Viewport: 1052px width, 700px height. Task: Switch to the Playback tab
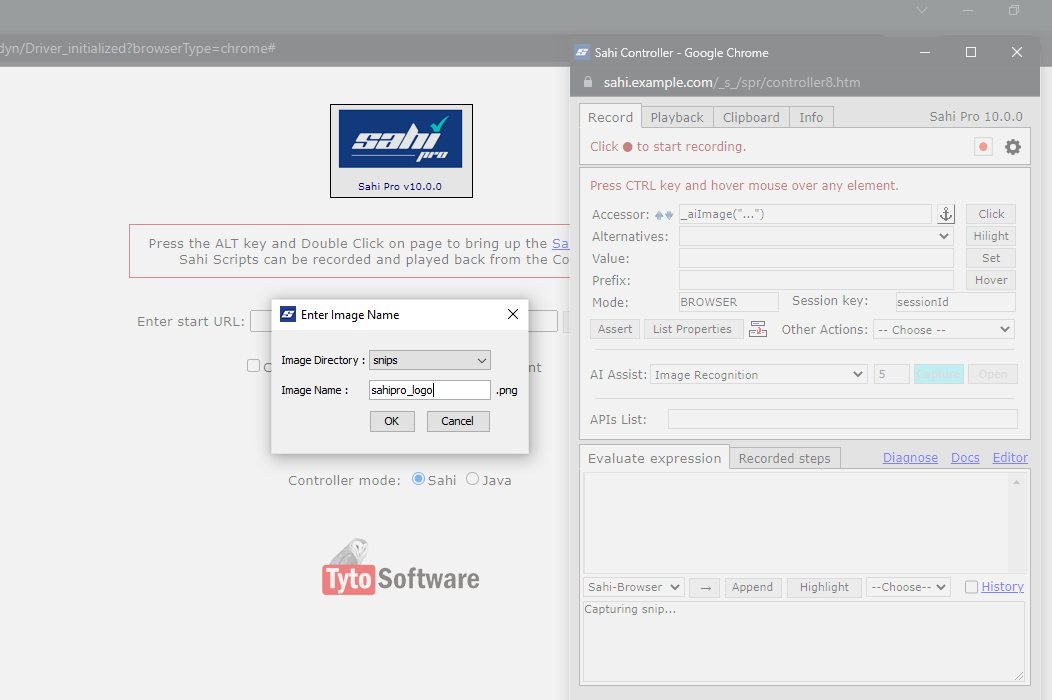click(677, 117)
